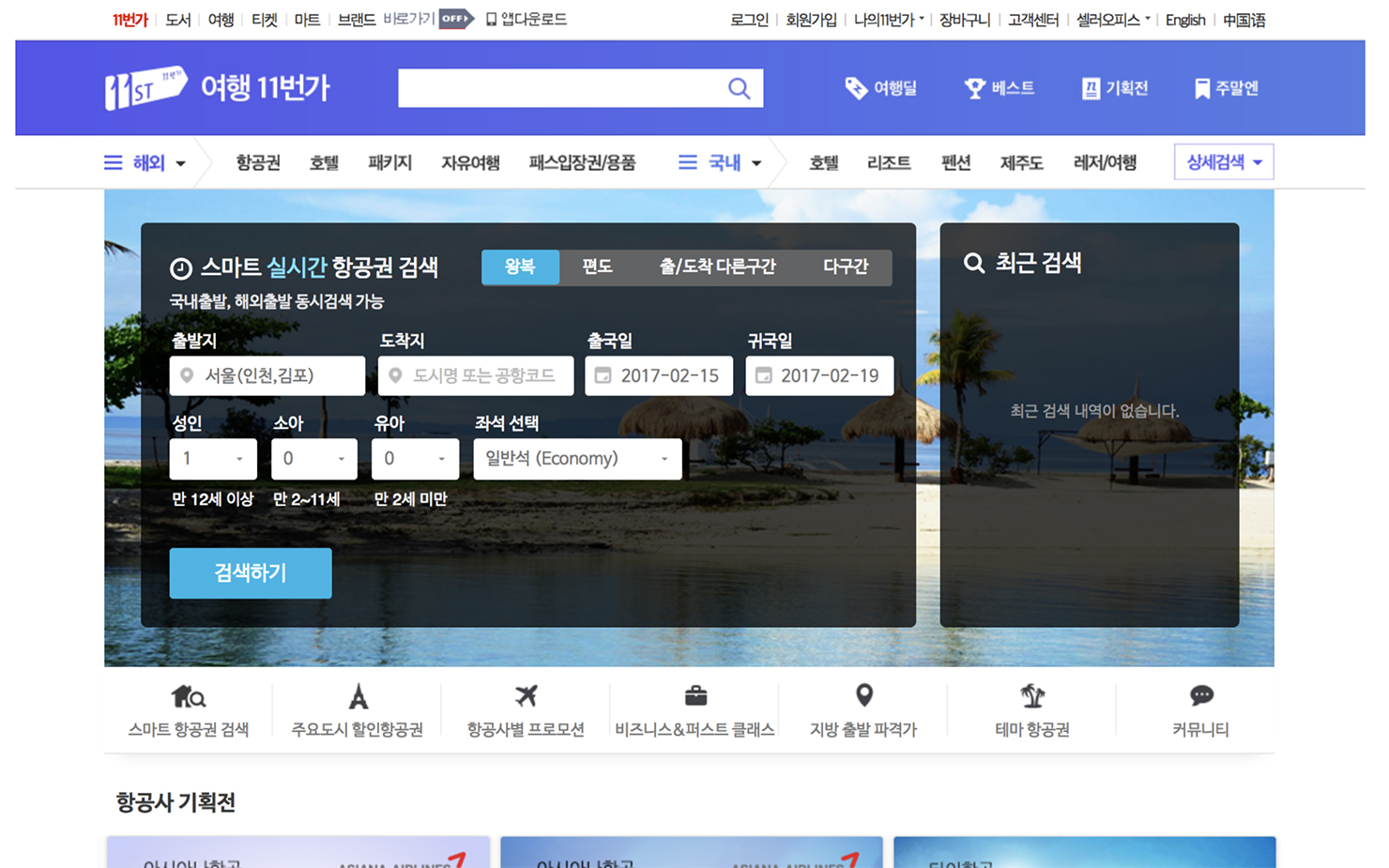The width and height of the screenshot is (1389, 868).
Task: Click location pin in 도착지 field
Action: tap(395, 375)
